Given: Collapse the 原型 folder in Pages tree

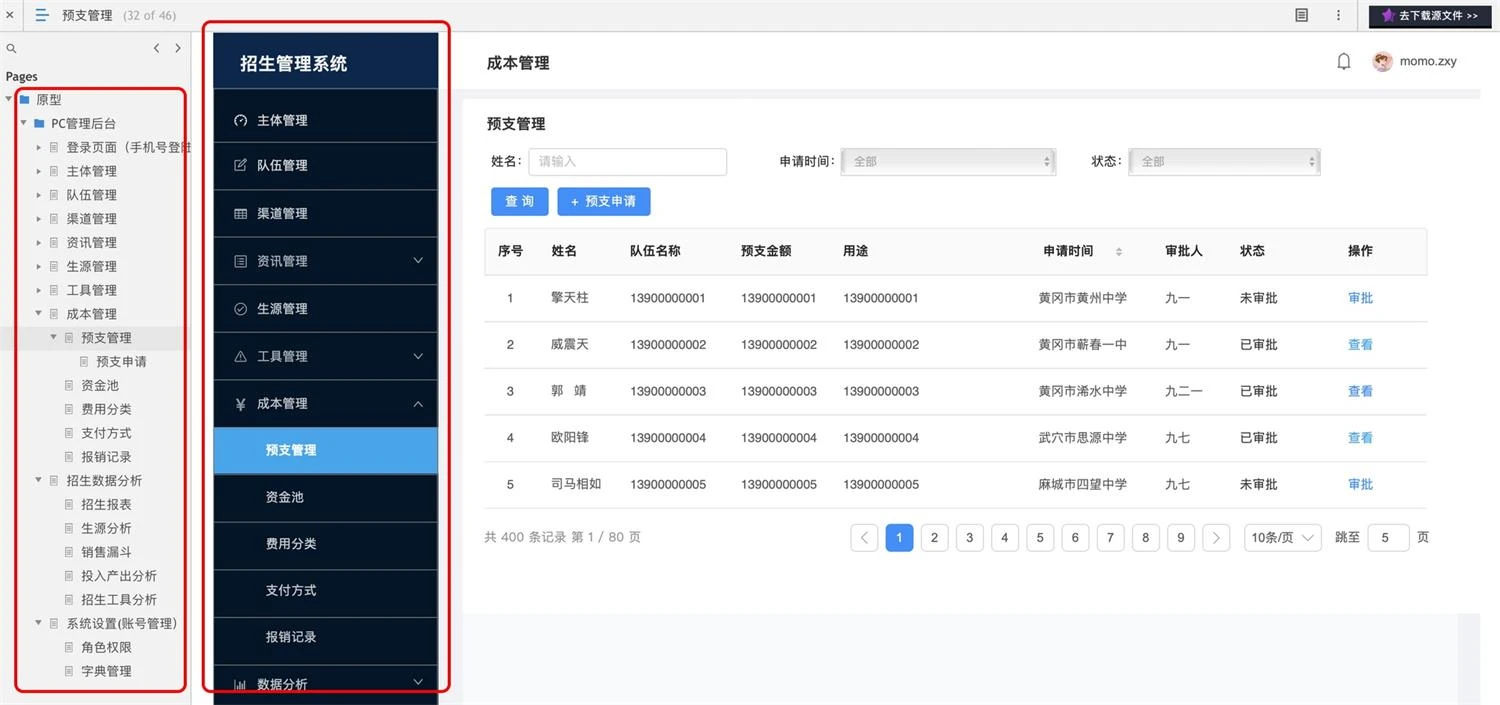Looking at the screenshot, I should coord(9,99).
